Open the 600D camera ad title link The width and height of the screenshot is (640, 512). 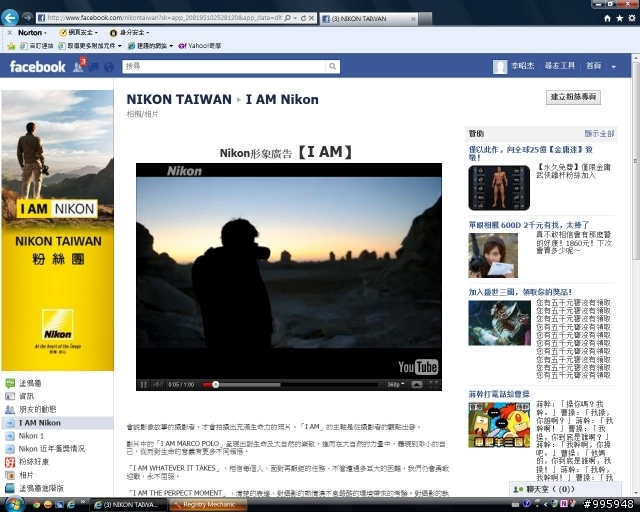529,225
